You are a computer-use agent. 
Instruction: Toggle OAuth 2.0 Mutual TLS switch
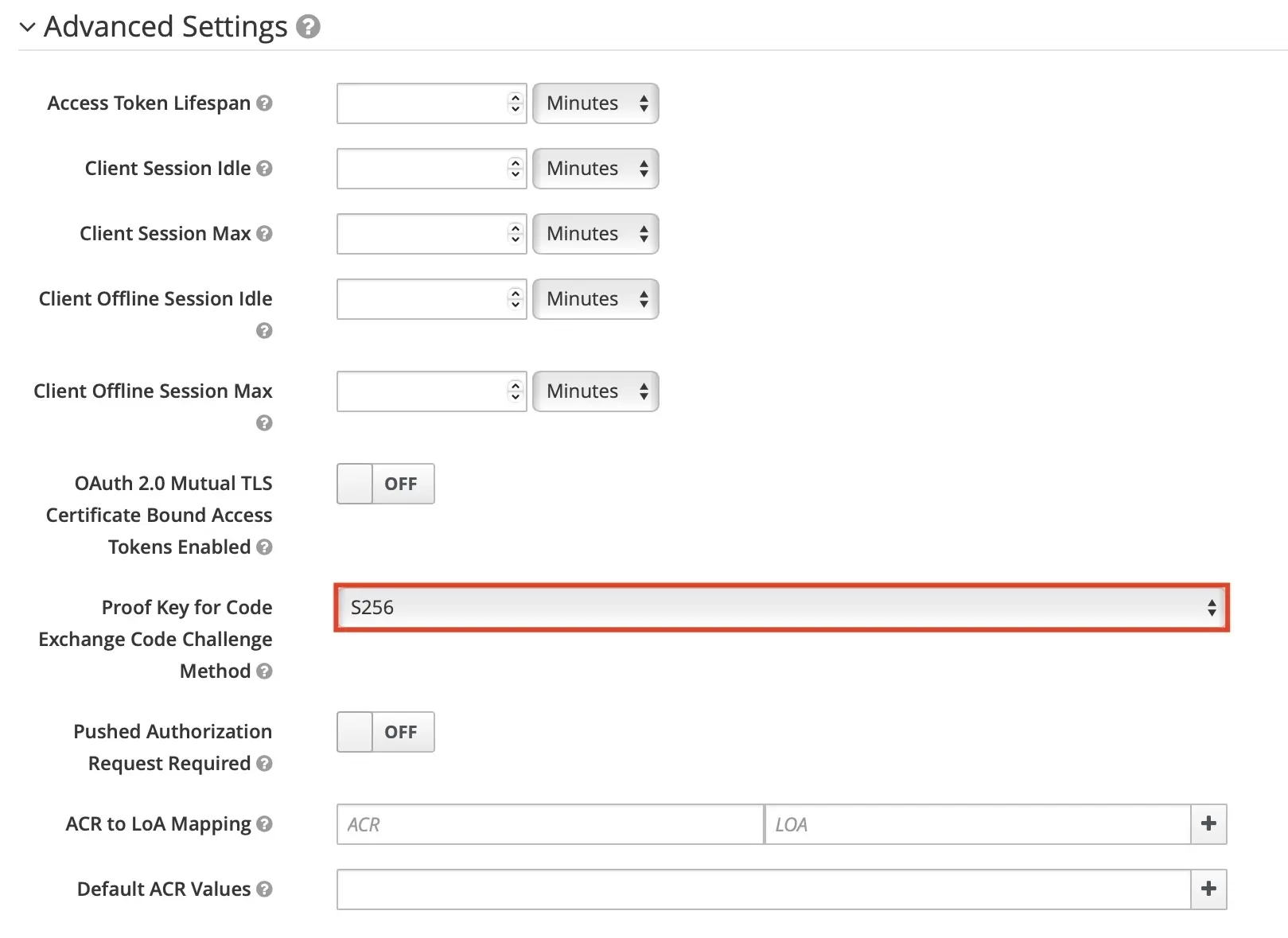(386, 484)
